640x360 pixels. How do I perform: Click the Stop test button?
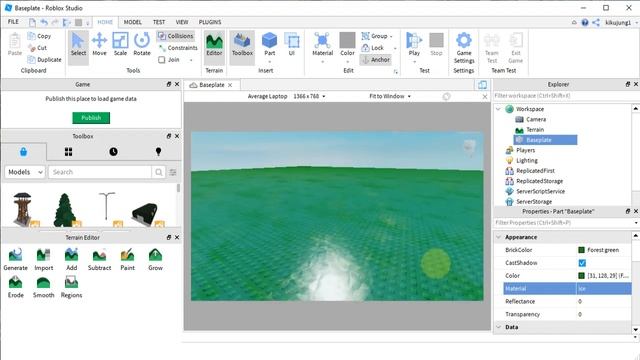pyautogui.click(x=436, y=44)
